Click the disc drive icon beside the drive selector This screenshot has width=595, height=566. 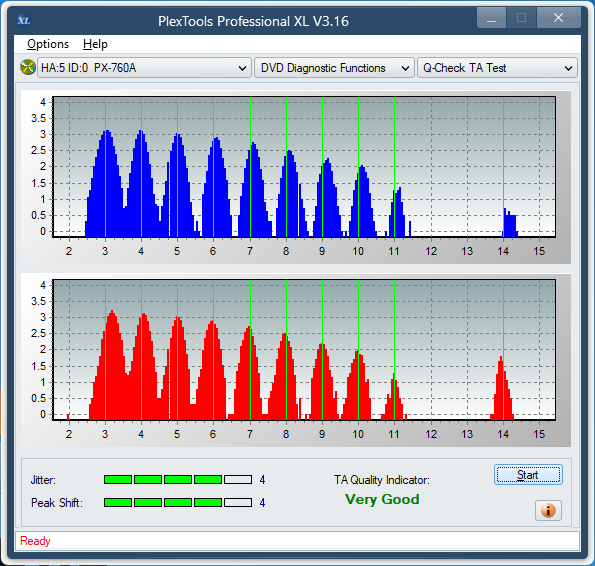28,68
